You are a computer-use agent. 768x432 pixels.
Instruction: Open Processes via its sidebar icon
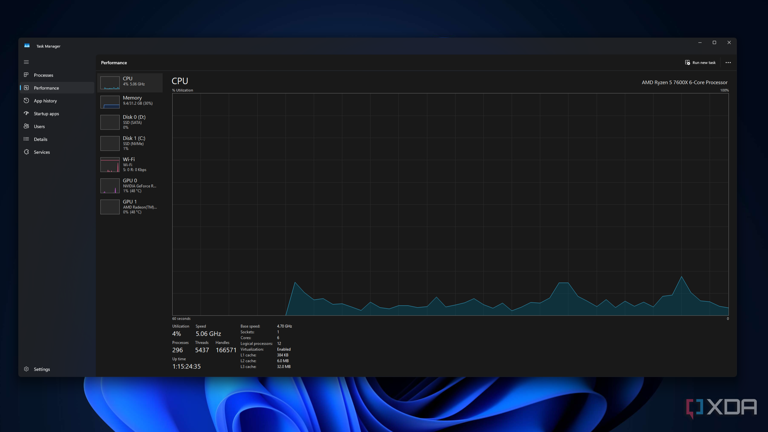tap(26, 75)
